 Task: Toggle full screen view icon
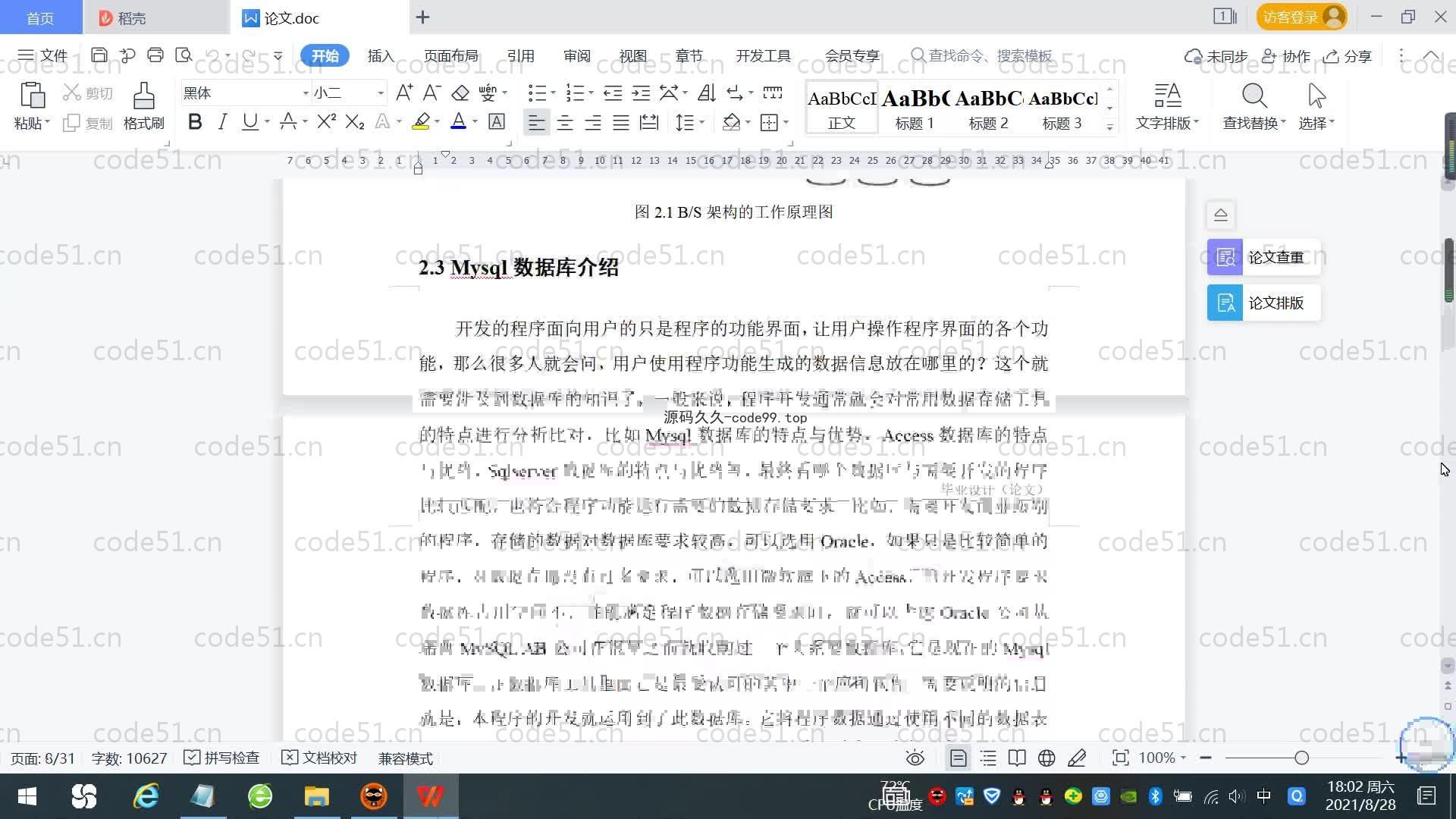1120,758
